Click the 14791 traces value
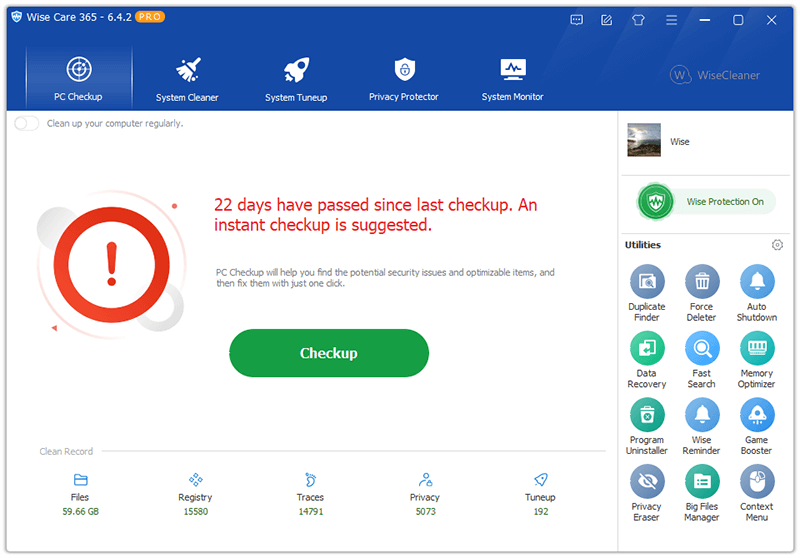Viewport: 800px width, 558px height. coord(311,511)
